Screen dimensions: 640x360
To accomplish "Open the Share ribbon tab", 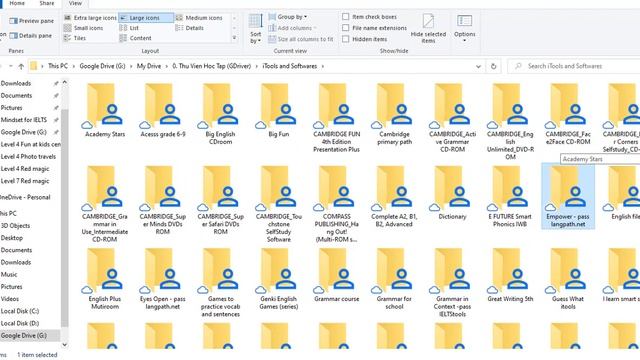I will coord(47,3).
